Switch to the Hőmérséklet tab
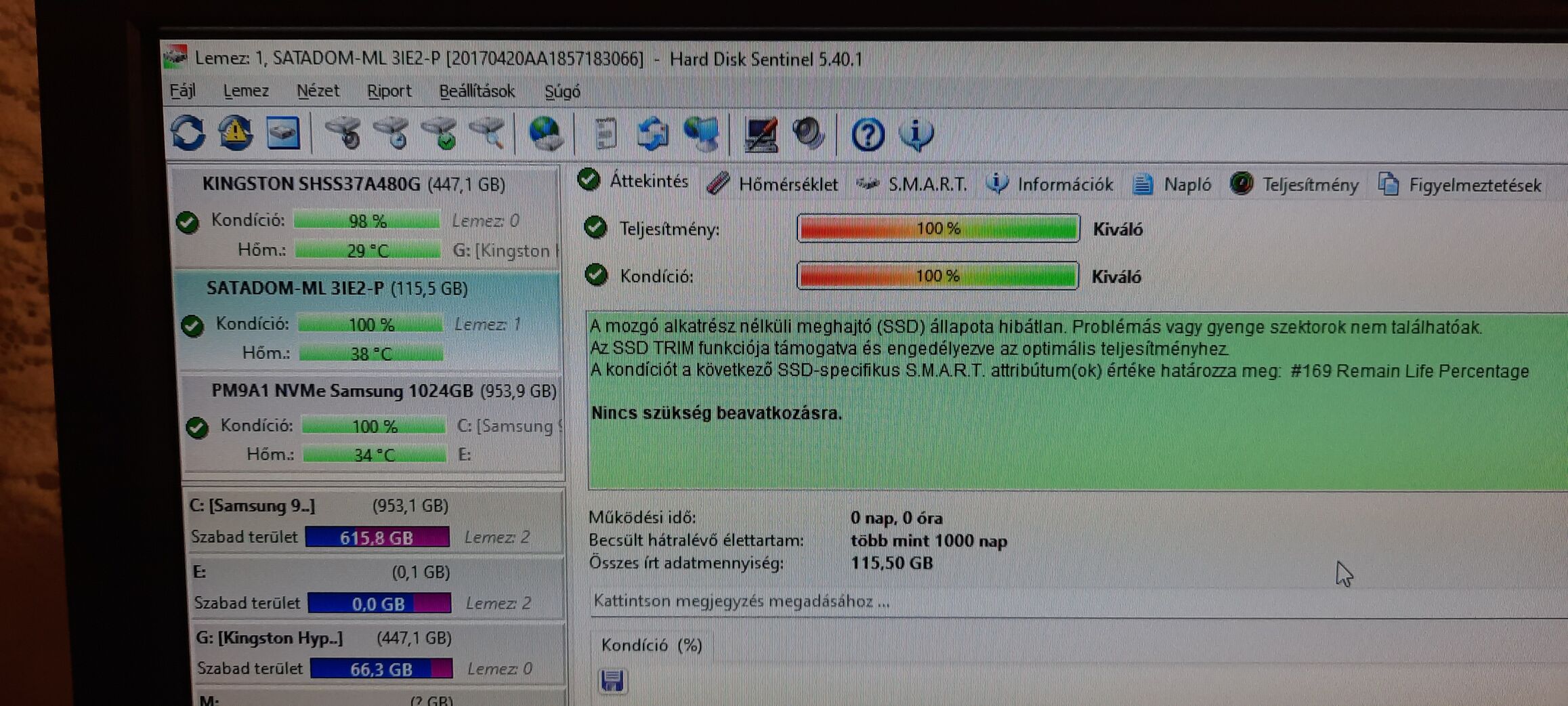The width and height of the screenshot is (1568, 706). pyautogui.click(x=772, y=184)
